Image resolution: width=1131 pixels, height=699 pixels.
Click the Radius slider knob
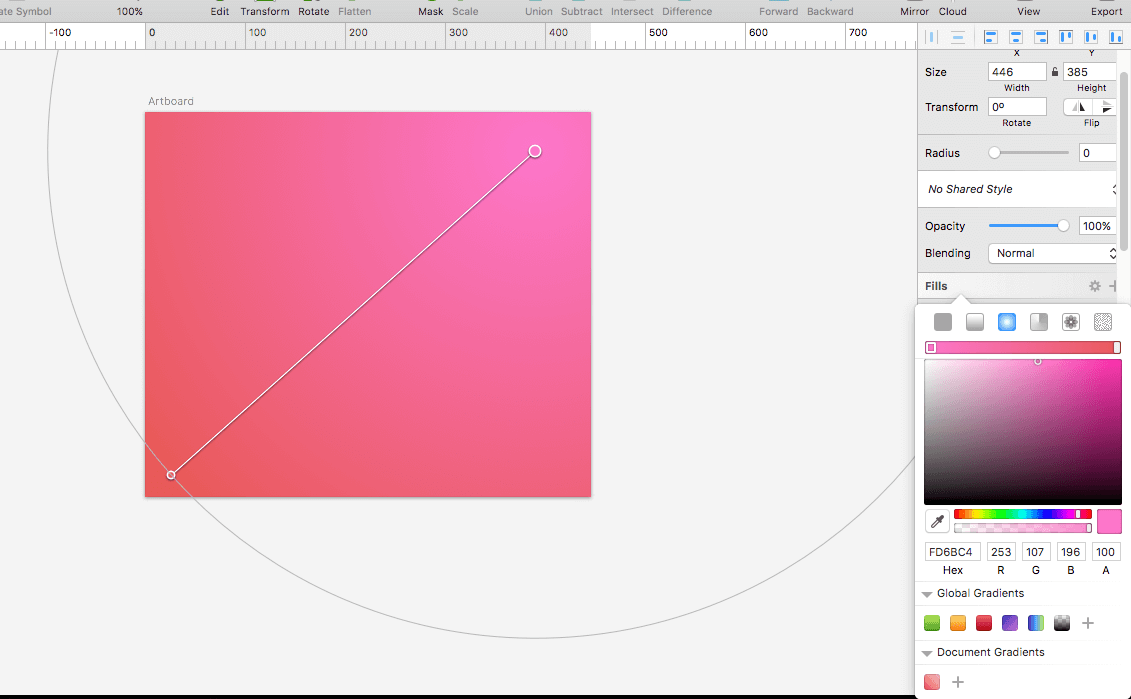995,153
